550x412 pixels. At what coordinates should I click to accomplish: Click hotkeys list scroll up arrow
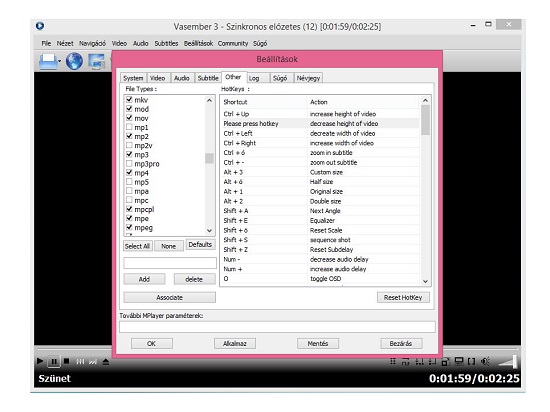425,101
